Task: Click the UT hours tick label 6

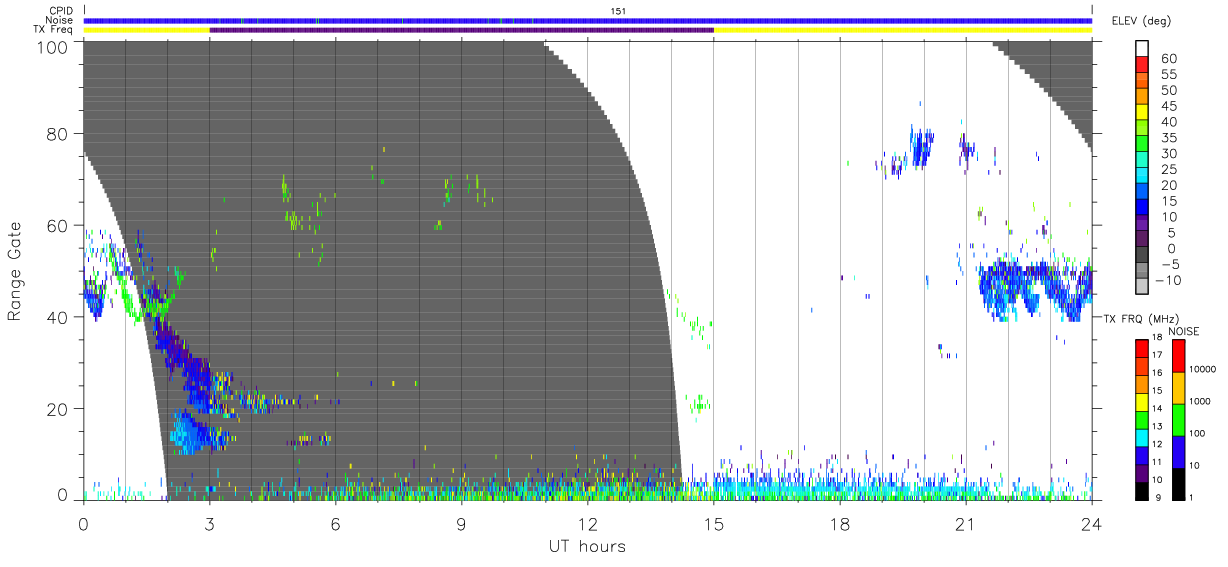Action: click(x=336, y=524)
